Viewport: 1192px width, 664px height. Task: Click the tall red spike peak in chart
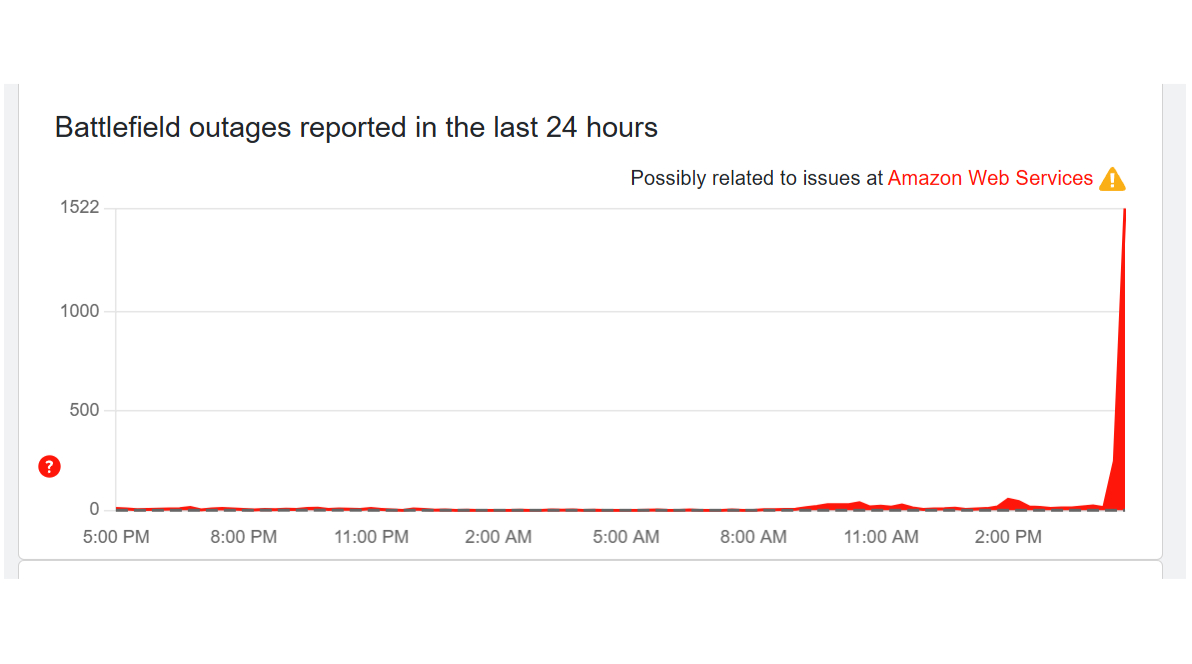click(x=1123, y=300)
